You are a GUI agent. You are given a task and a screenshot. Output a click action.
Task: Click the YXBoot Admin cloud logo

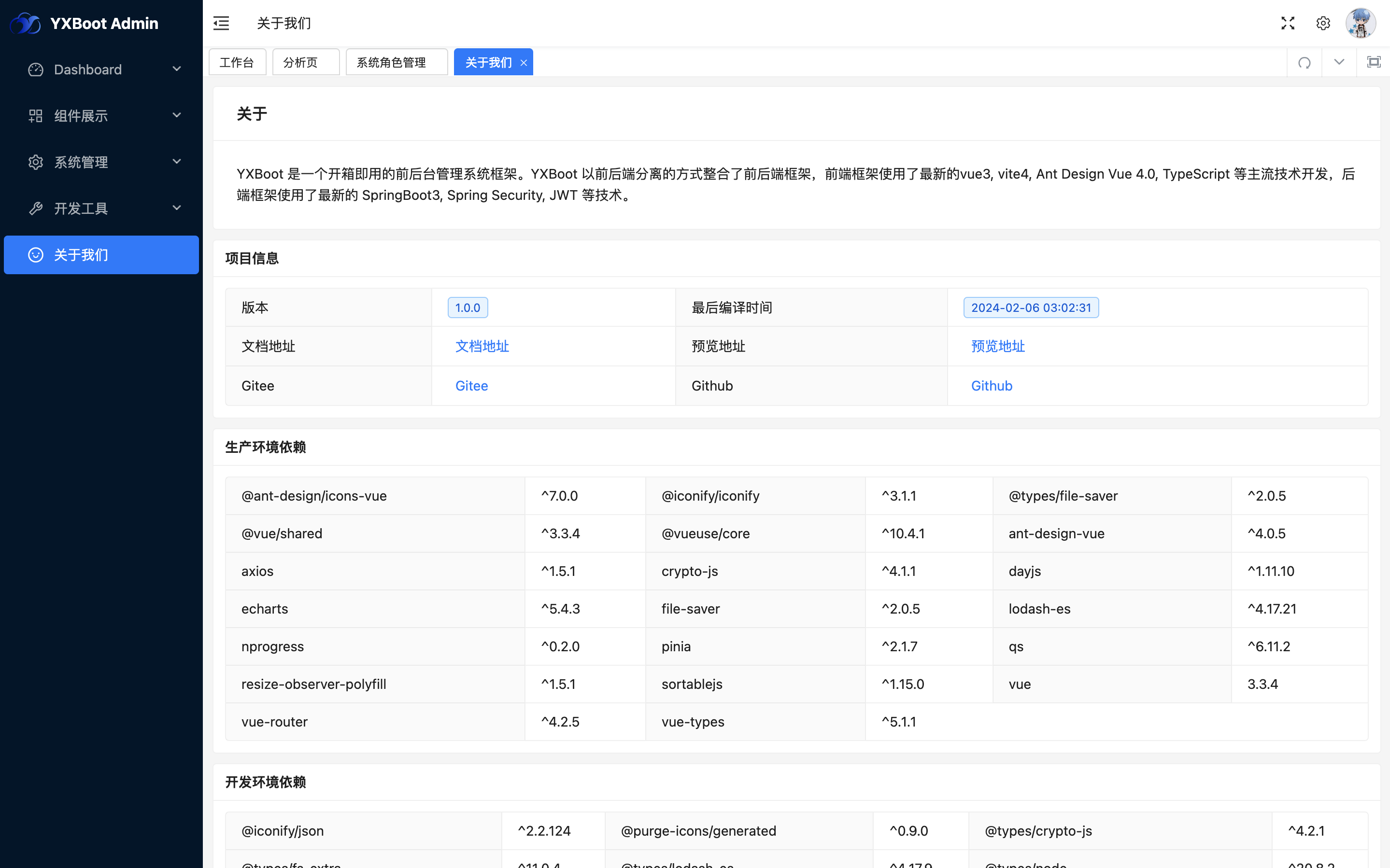coord(25,23)
